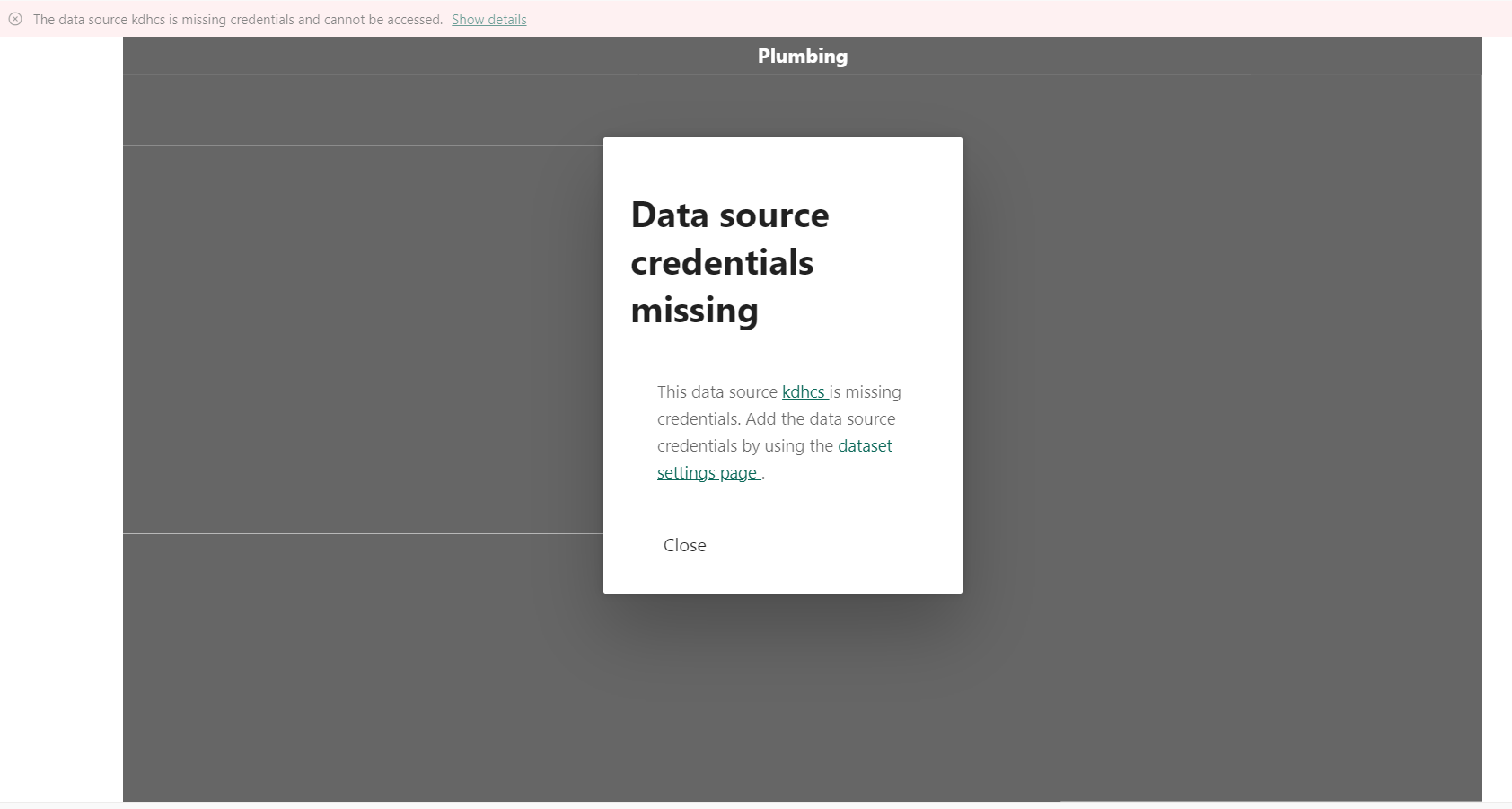Open the dataset settings page link
This screenshot has height=809, width=1512.
click(775, 459)
